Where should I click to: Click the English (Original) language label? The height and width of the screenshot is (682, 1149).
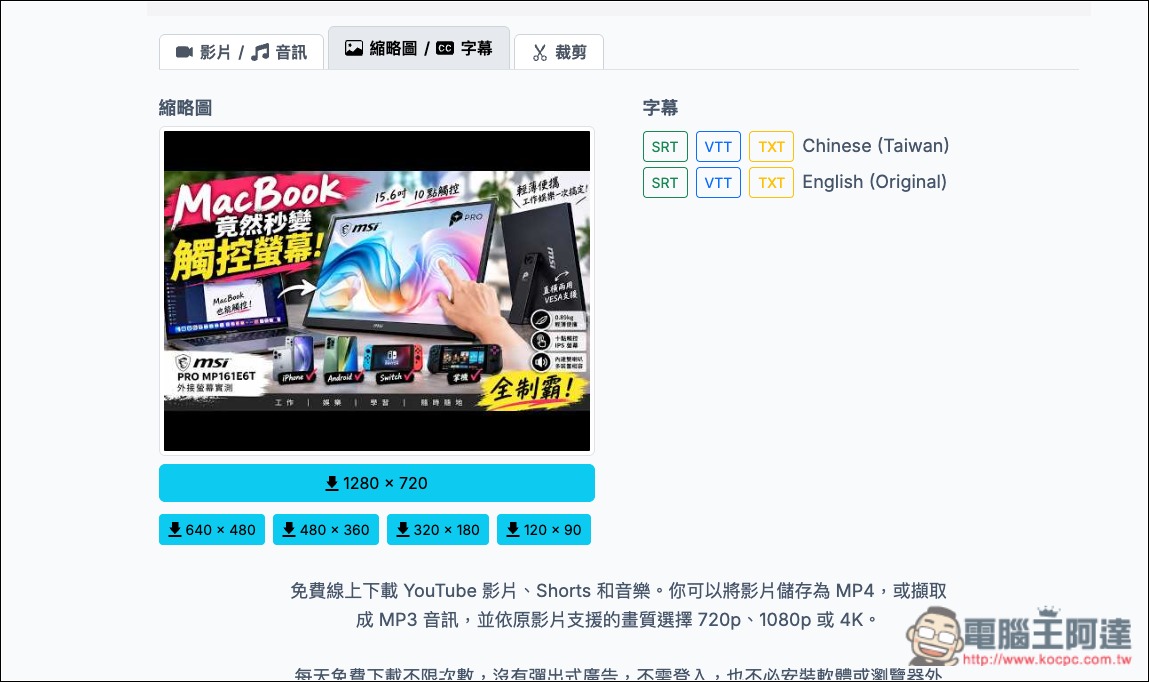click(x=874, y=182)
